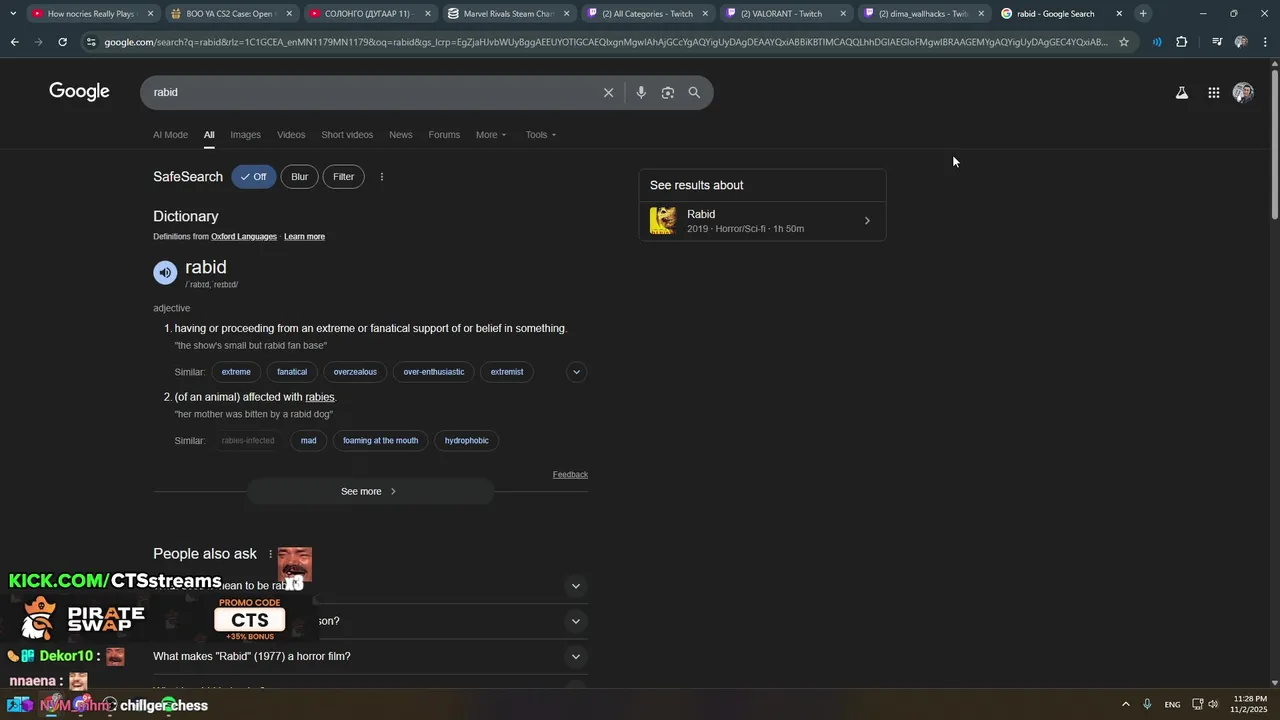
Task: Open the taskbar volume icon
Action: 1213,704
